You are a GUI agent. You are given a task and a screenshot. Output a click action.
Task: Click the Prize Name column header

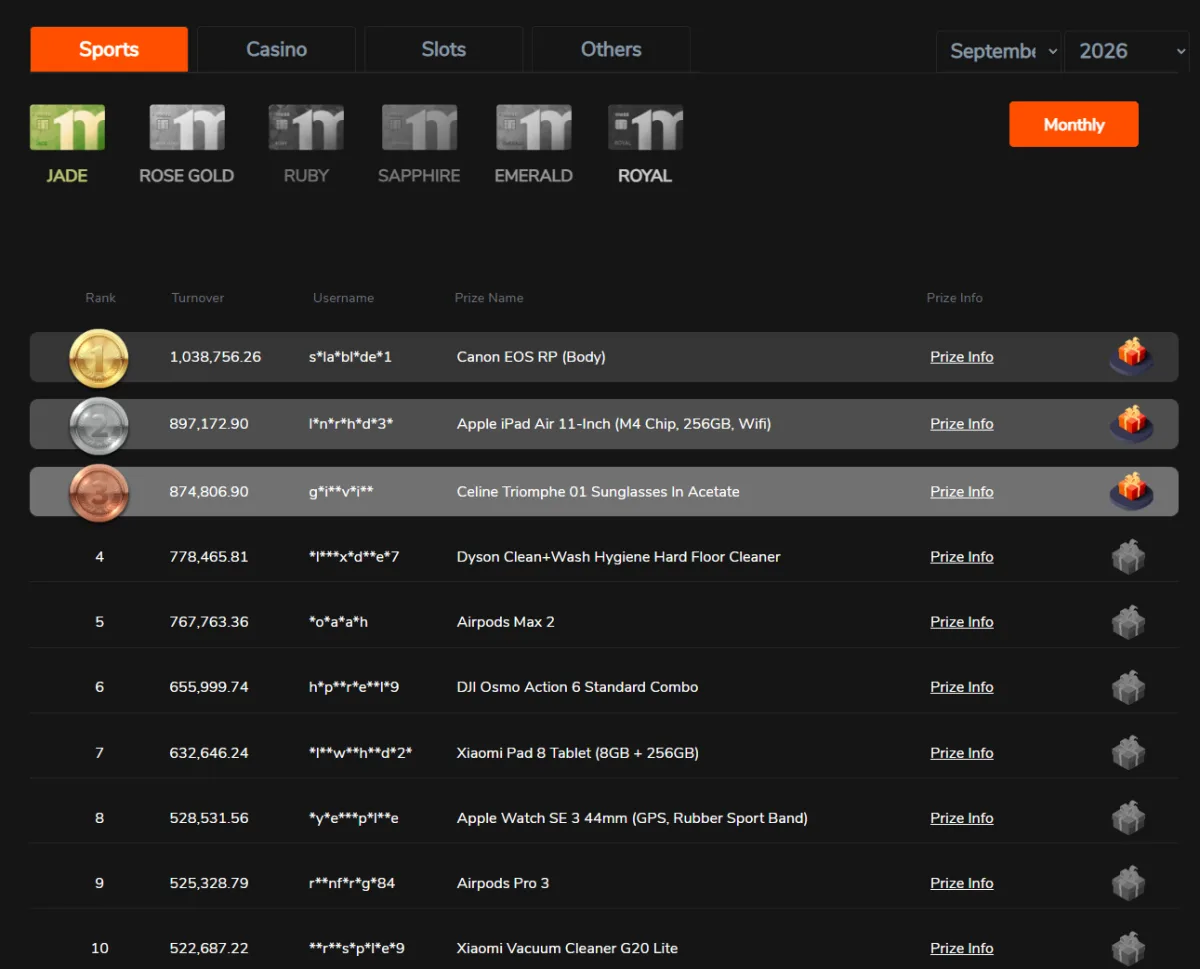489,298
